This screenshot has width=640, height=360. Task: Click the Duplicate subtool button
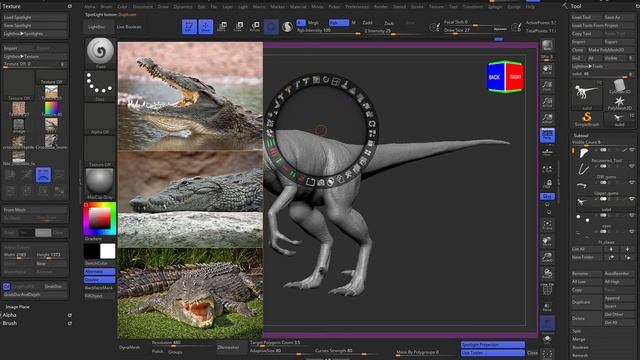(586, 302)
